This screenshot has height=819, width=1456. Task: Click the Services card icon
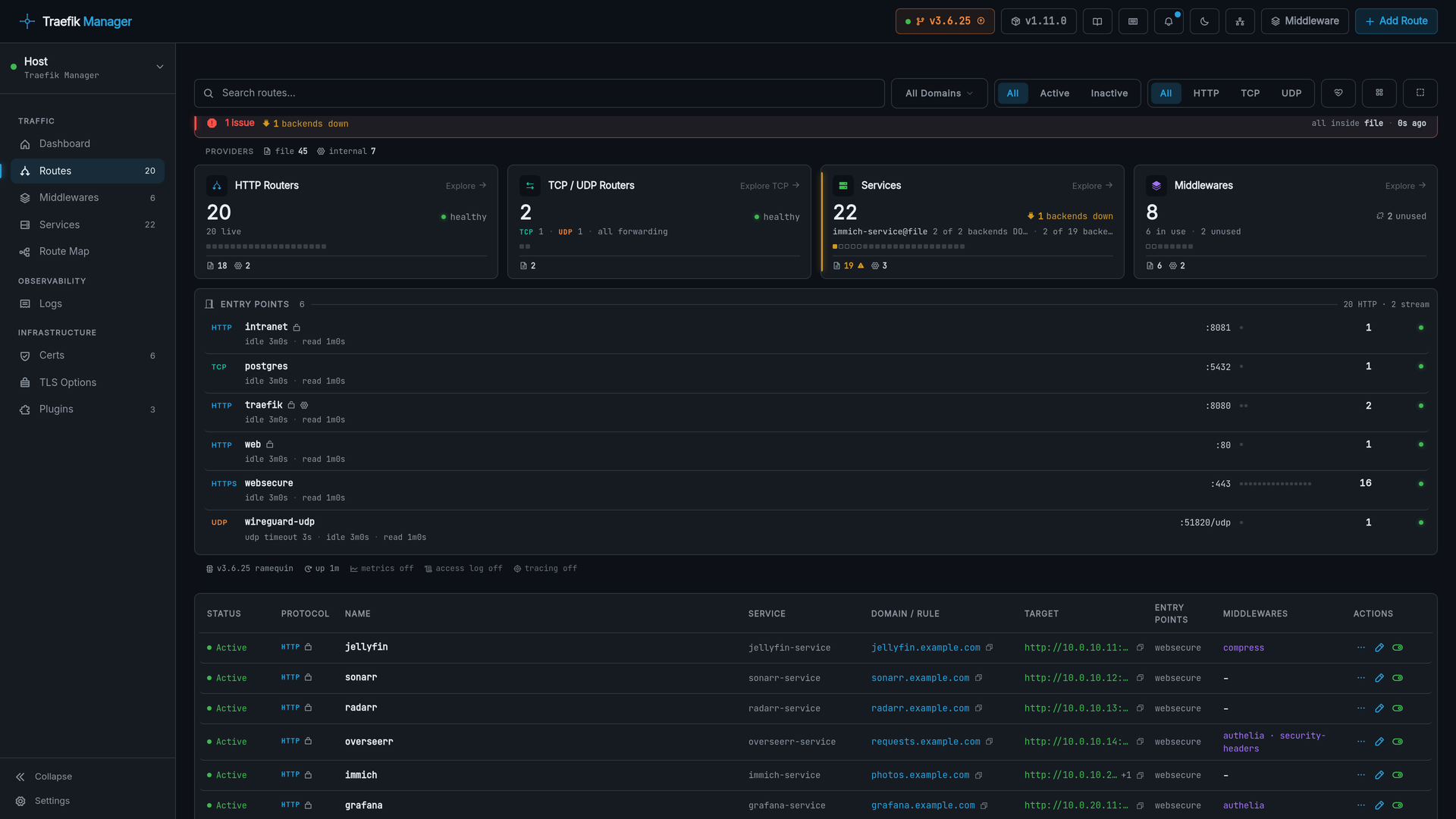[843, 186]
